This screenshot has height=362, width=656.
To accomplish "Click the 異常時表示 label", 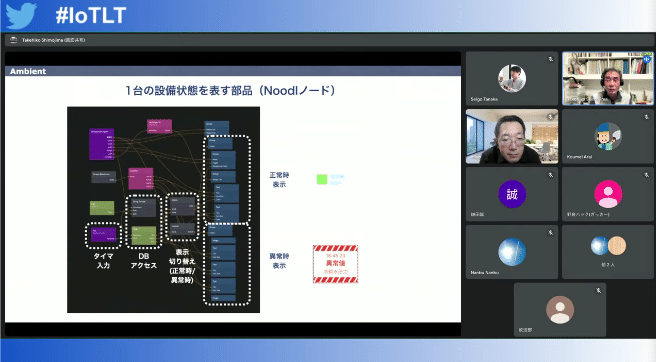I will (x=279, y=261).
